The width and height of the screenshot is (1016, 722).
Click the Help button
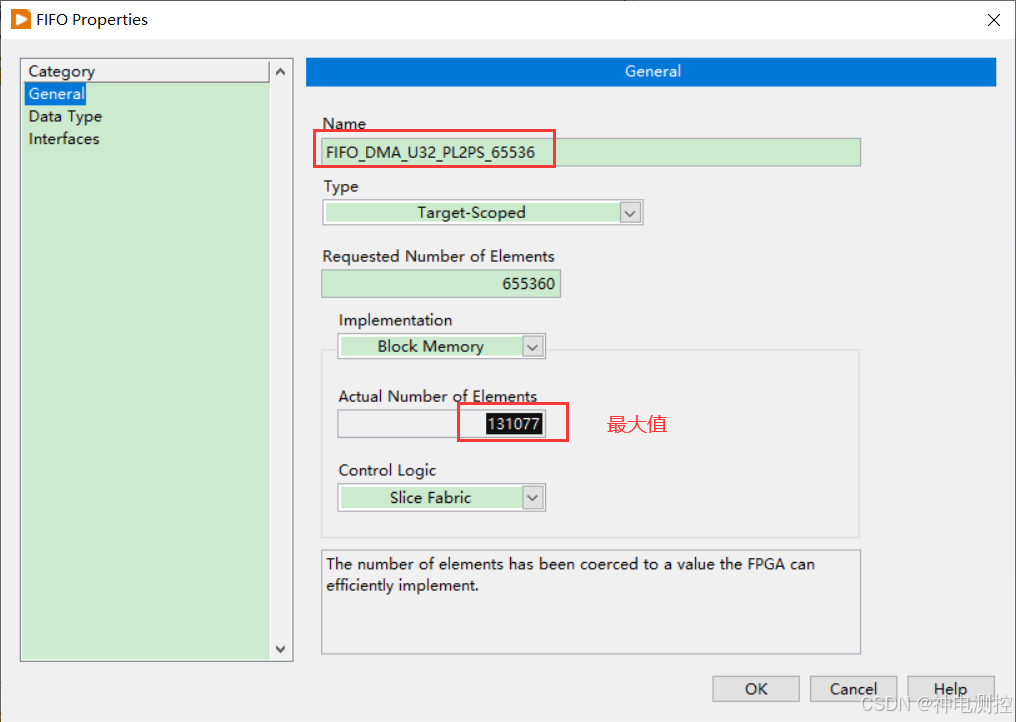951,688
